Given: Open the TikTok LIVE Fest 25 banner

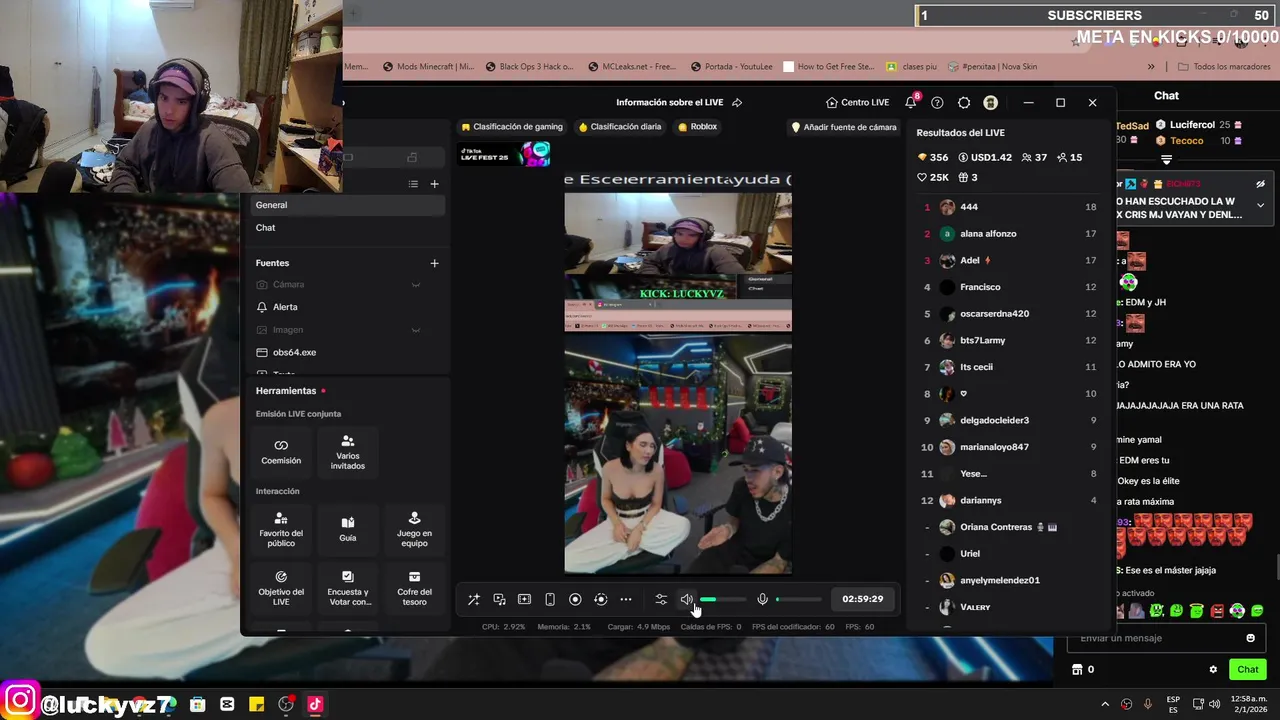Looking at the screenshot, I should coord(505,154).
